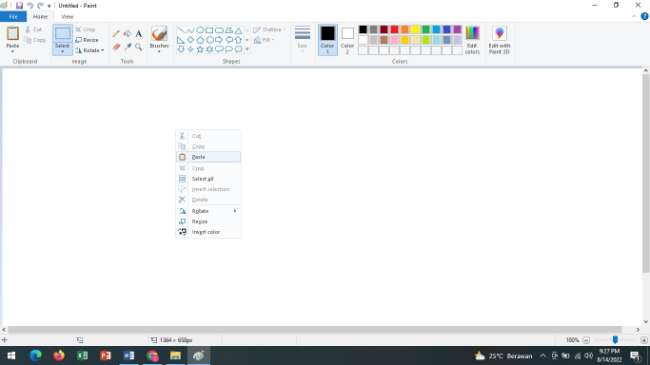This screenshot has width=650, height=365.
Task: Open the Size line thickness dropdown
Action: click(x=303, y=40)
